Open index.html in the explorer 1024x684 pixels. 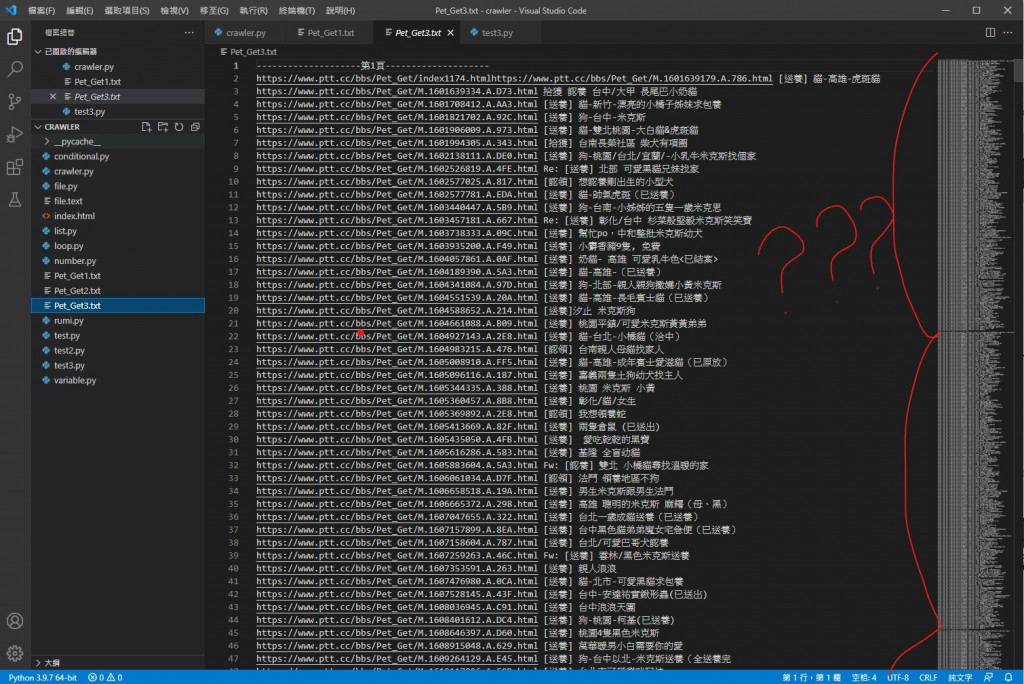point(74,216)
